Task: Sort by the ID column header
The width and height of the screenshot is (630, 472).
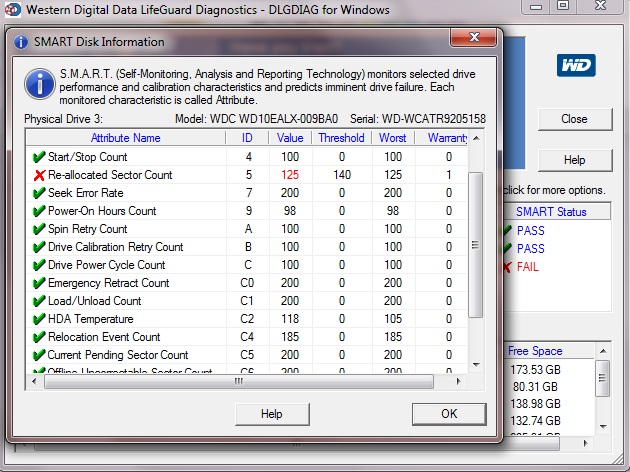Action: [x=247, y=138]
